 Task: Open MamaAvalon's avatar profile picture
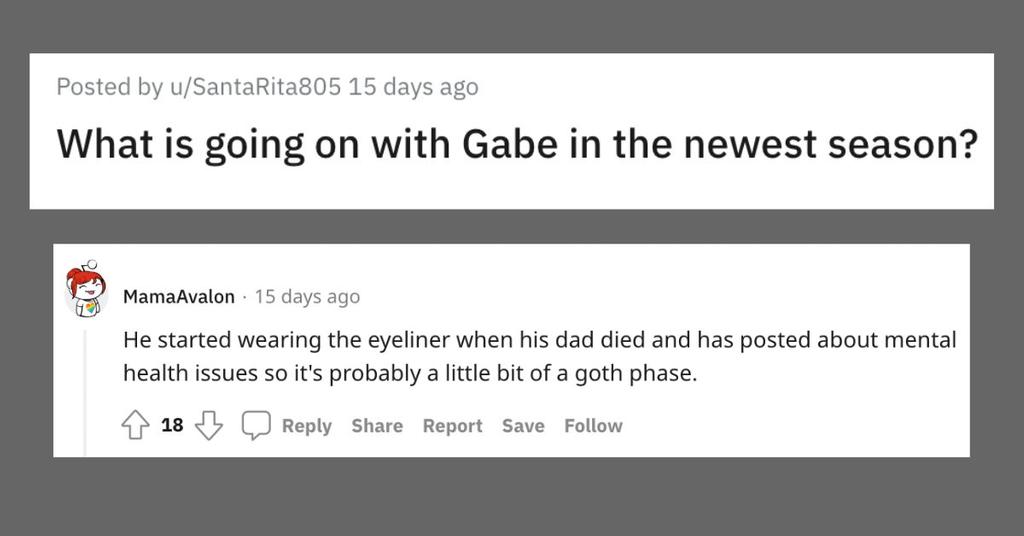point(86,290)
